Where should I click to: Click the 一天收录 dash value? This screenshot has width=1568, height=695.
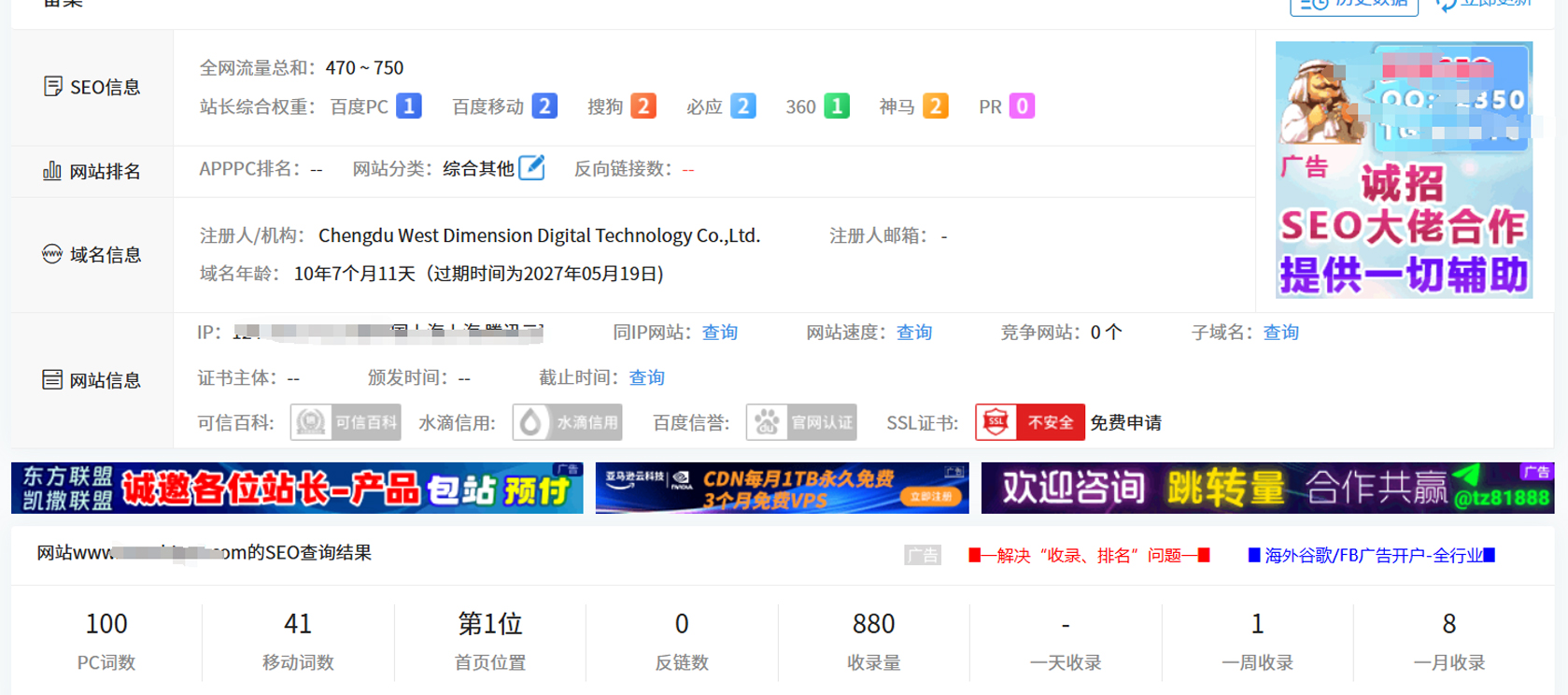[x=1066, y=624]
